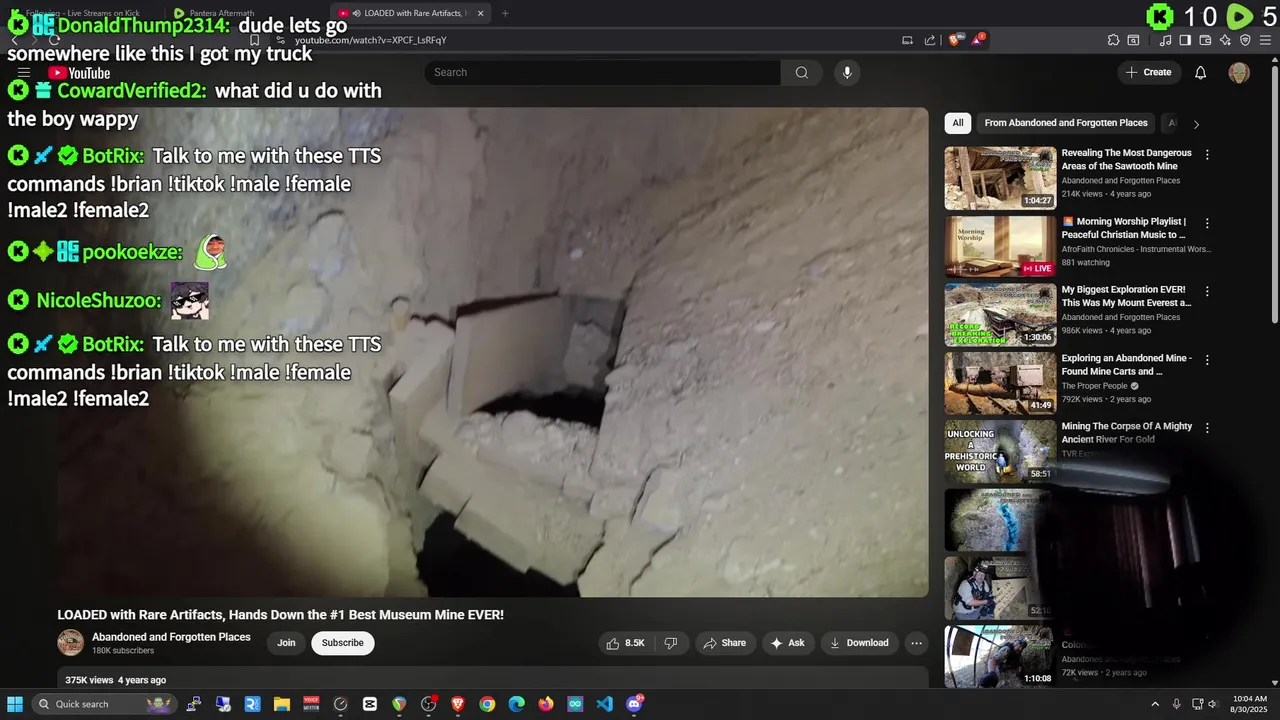Dislike the video with thumbs-down
The height and width of the screenshot is (720, 1280).
click(671, 643)
